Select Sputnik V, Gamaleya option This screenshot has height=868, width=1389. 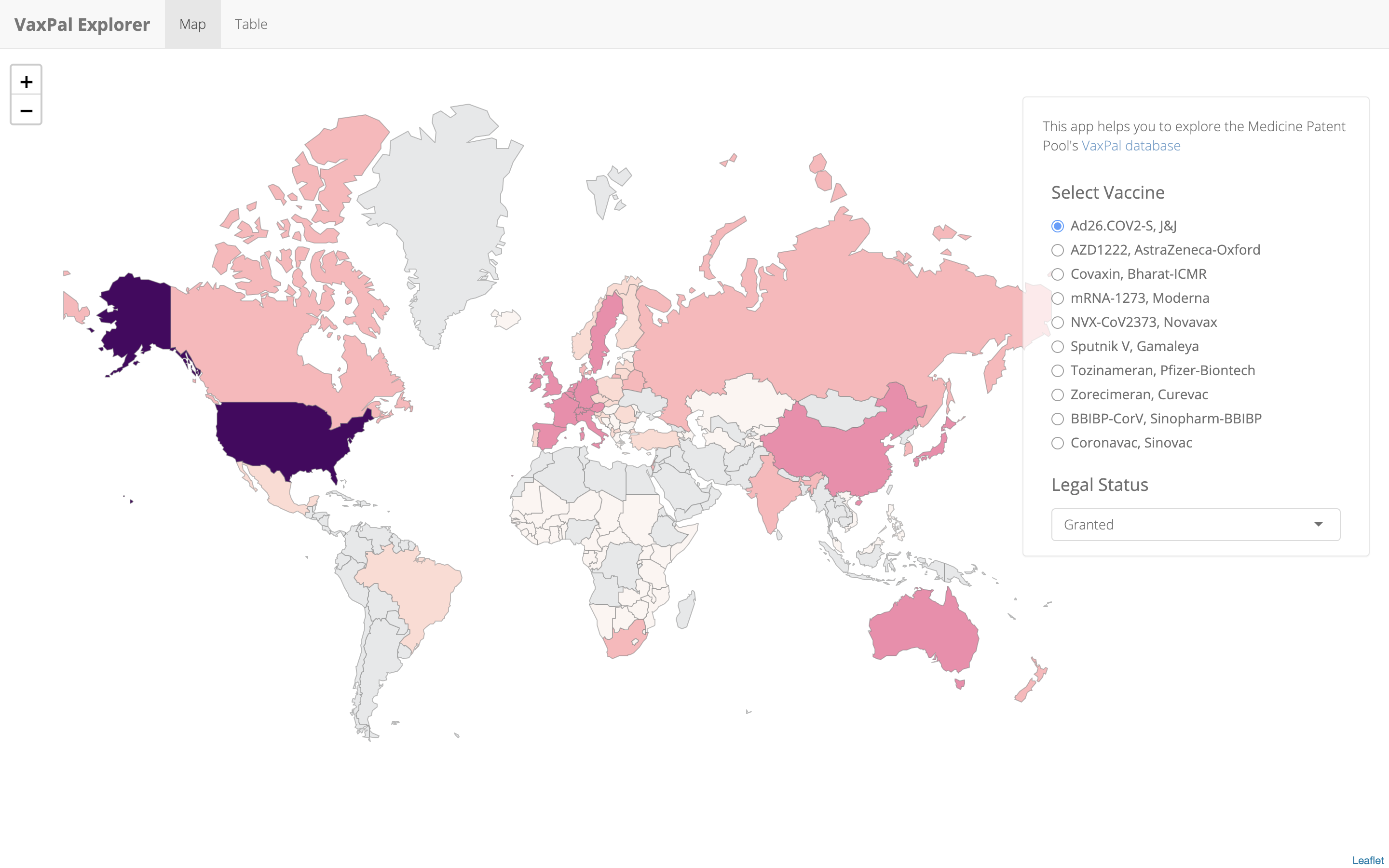point(1057,346)
